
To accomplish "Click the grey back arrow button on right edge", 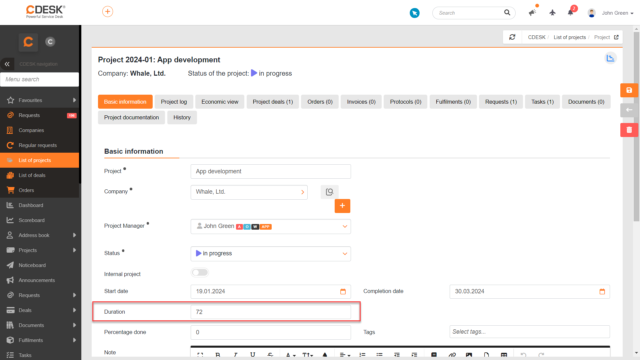I will pos(629,110).
